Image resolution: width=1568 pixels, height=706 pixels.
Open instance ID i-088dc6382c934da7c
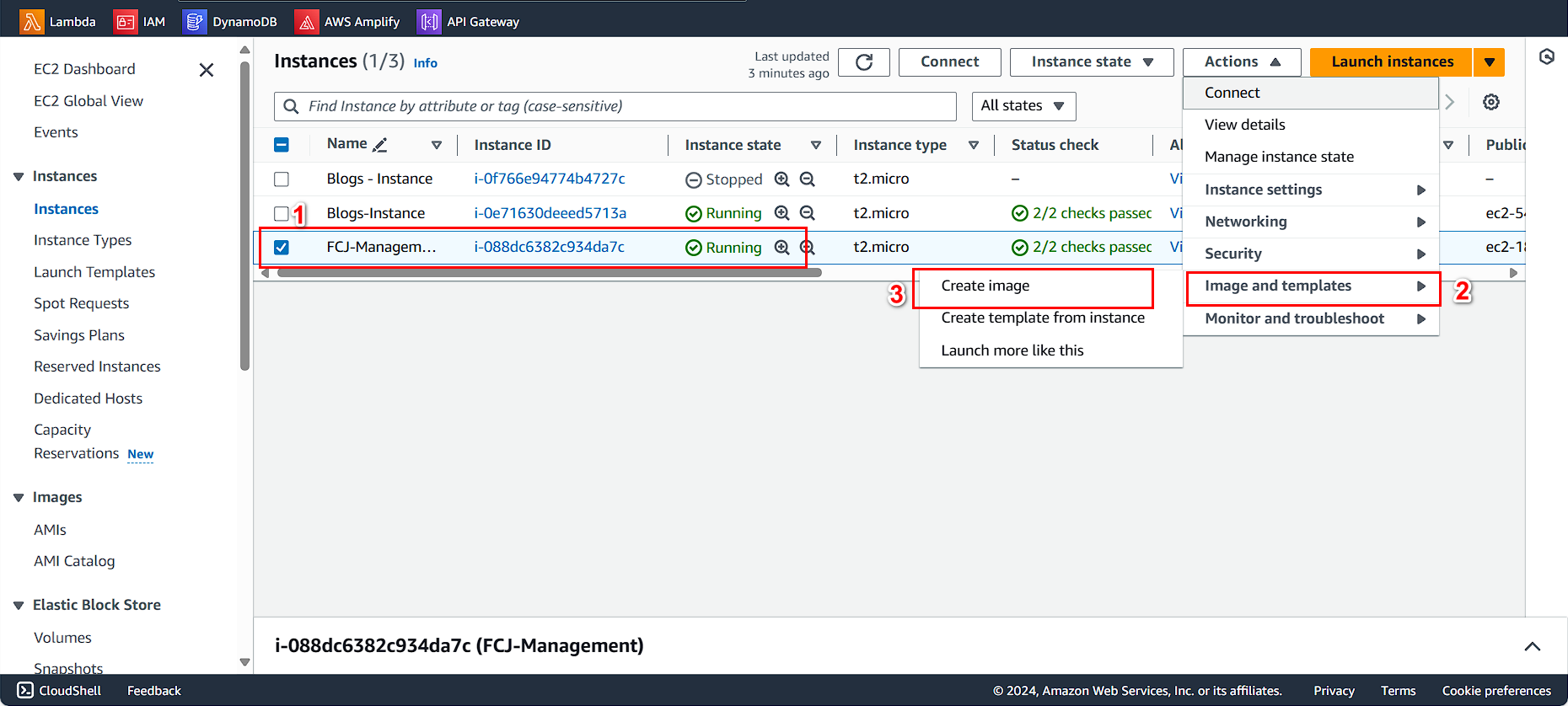(x=549, y=247)
